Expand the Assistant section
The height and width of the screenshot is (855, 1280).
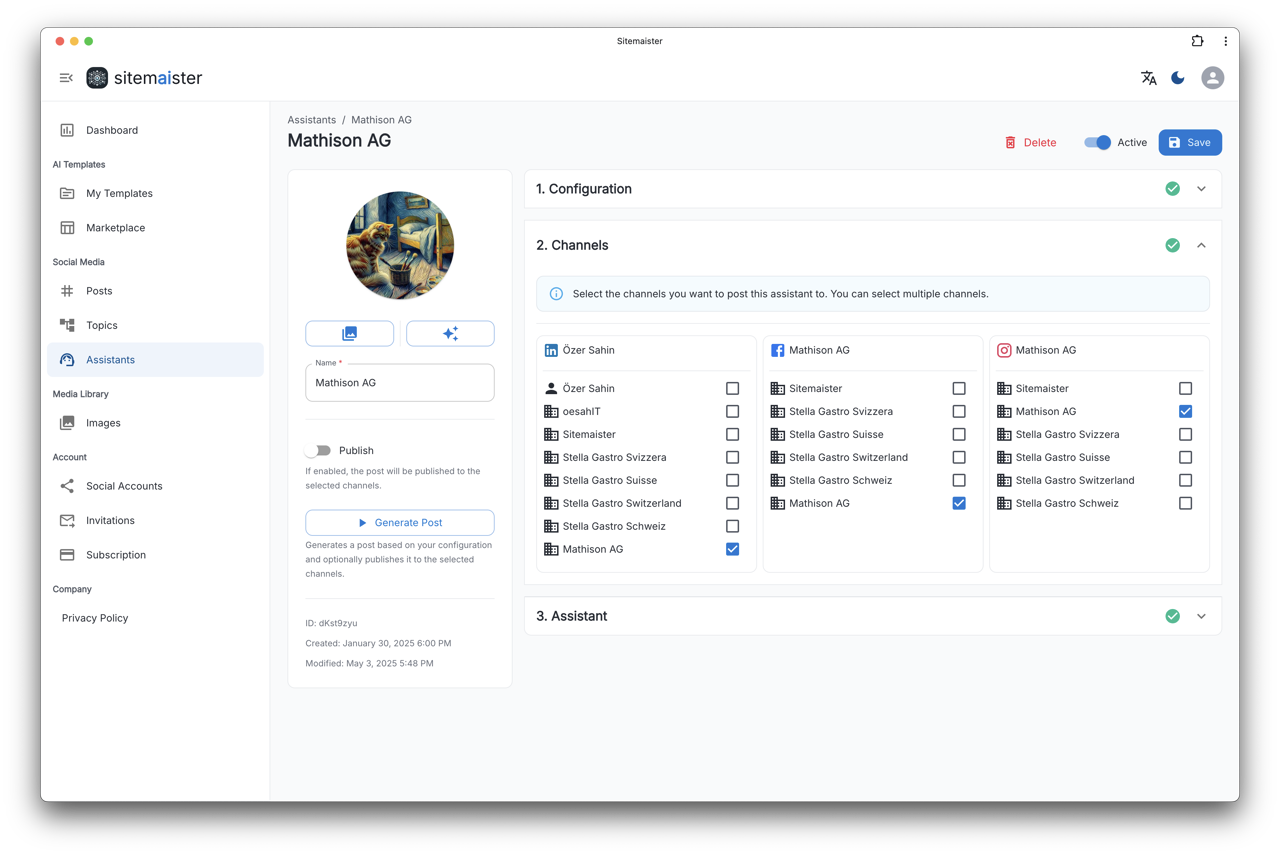click(x=1201, y=616)
